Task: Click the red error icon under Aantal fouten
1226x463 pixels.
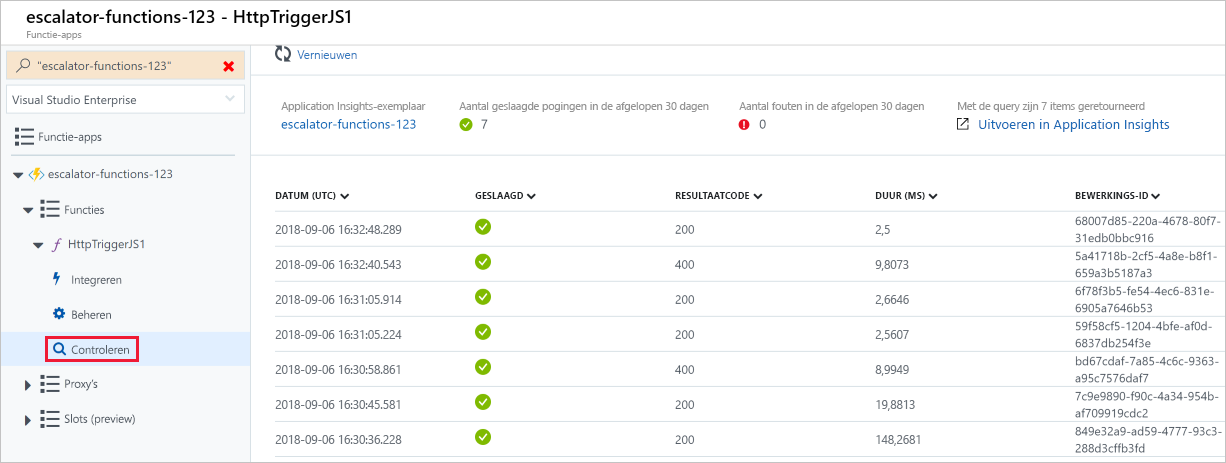Action: point(744,125)
